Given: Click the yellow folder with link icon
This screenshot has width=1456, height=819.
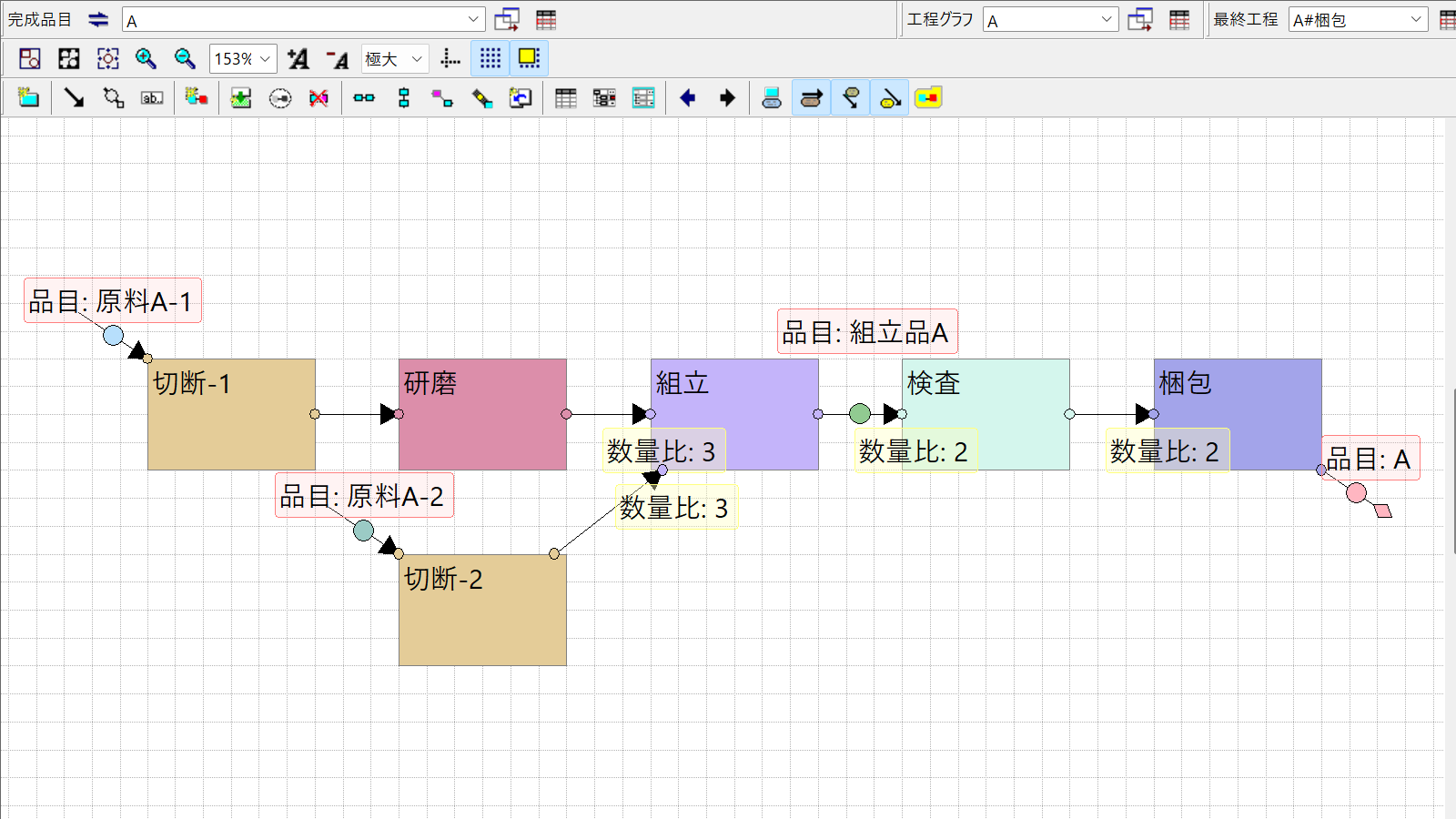Looking at the screenshot, I should click(928, 97).
